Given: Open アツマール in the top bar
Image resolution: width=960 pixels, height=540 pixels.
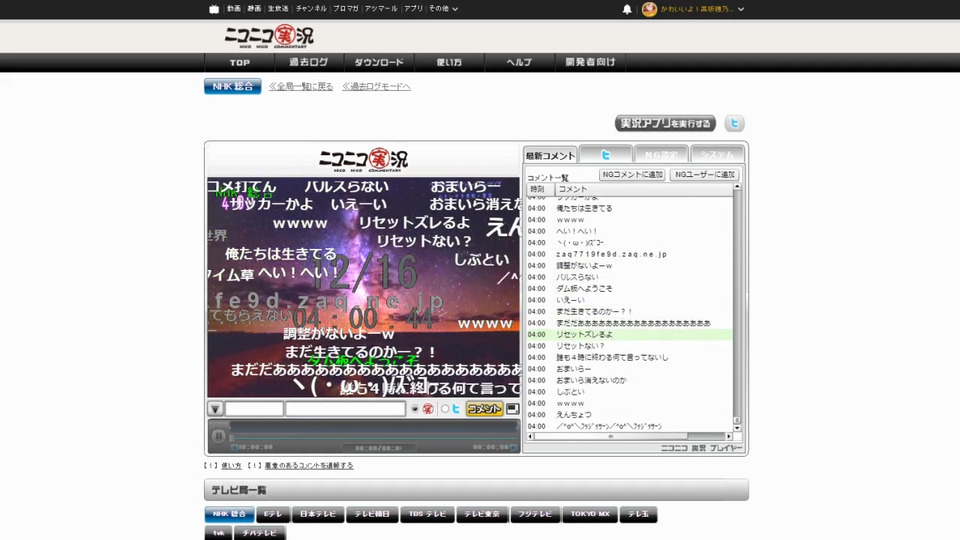Looking at the screenshot, I should (381, 9).
